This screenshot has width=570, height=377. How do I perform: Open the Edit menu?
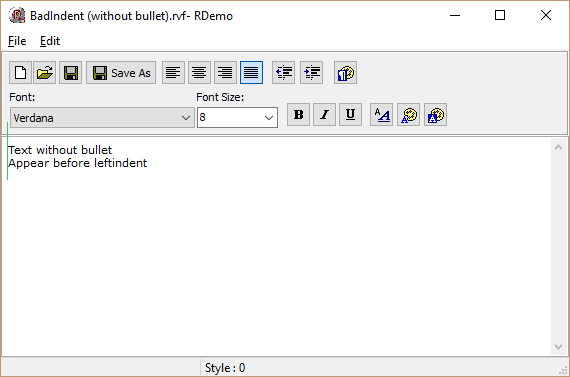(50, 41)
